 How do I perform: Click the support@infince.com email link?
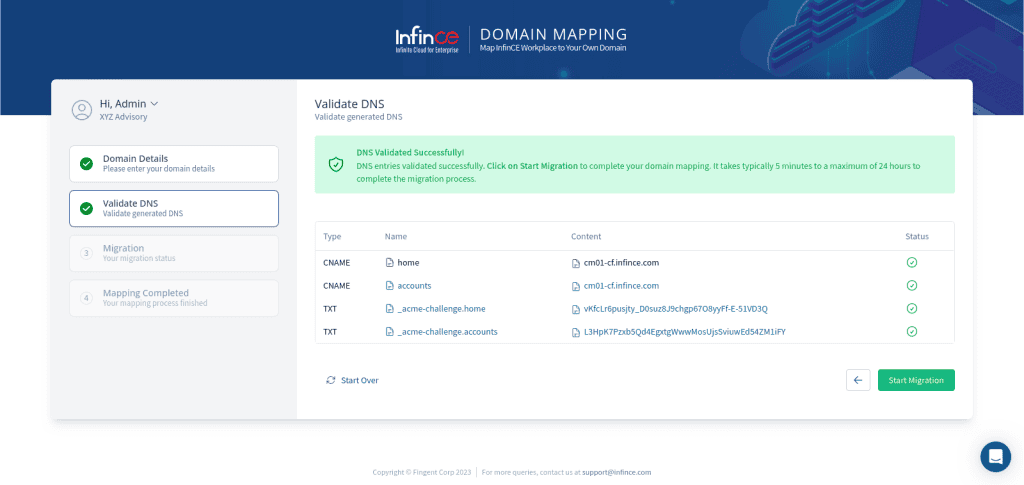616,472
